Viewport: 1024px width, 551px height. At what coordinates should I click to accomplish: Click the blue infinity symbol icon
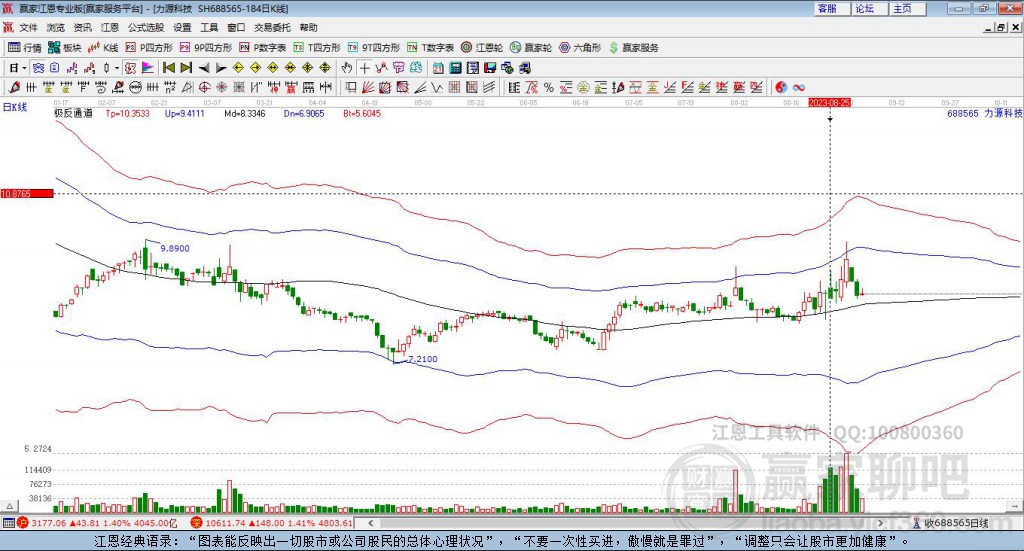tap(798, 87)
